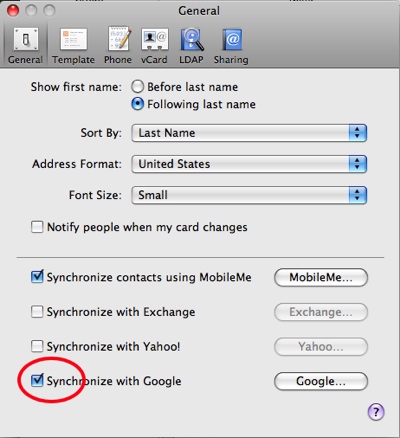Open the Address Format dropdown
Viewport: 400px width, 438px height.
pos(249,164)
